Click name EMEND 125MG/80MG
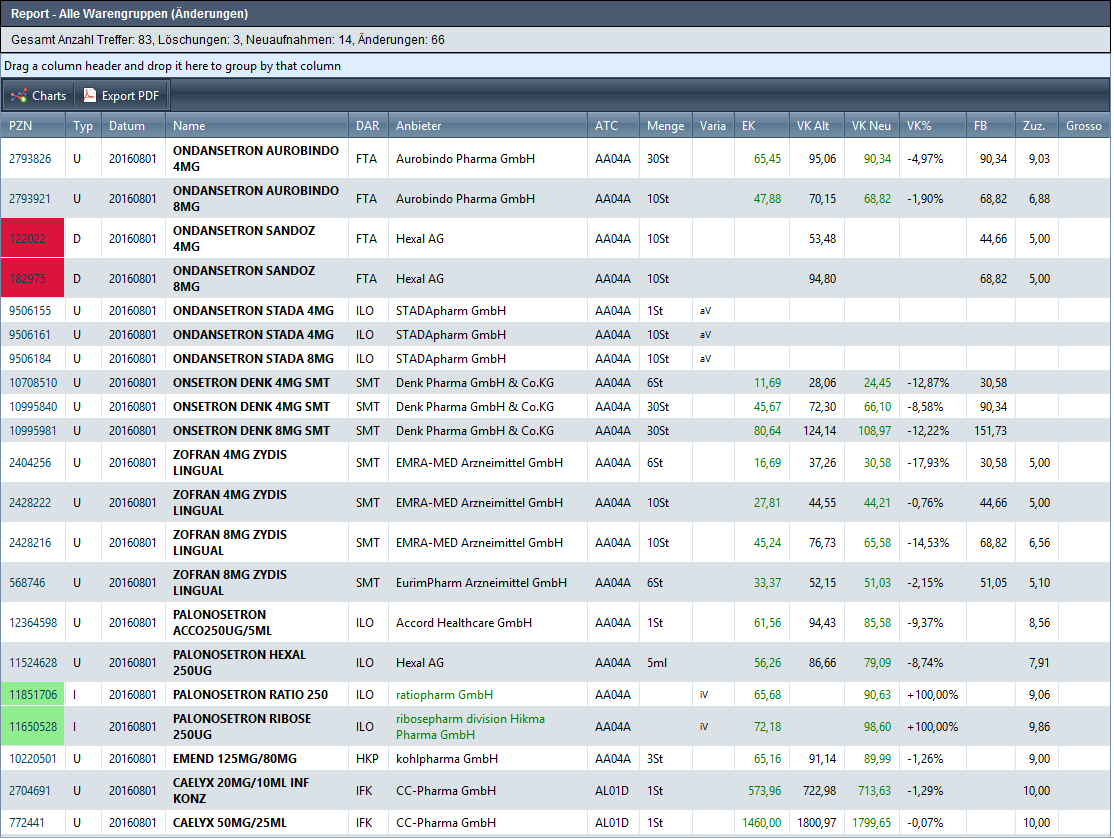This screenshot has height=839, width=1114. [234, 759]
